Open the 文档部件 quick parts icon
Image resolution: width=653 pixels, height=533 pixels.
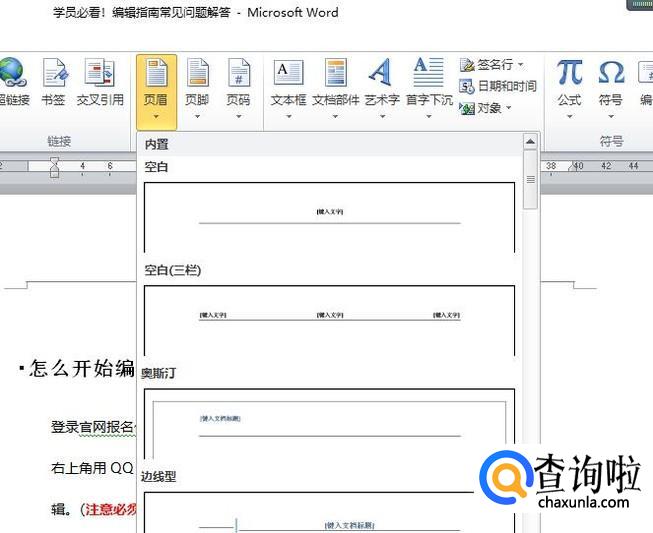tap(336, 72)
